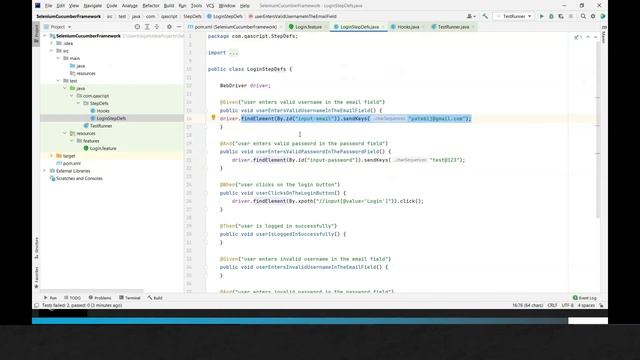This screenshot has width=640, height=360.
Task: Select pom.xml in project tree
Action: (69, 163)
